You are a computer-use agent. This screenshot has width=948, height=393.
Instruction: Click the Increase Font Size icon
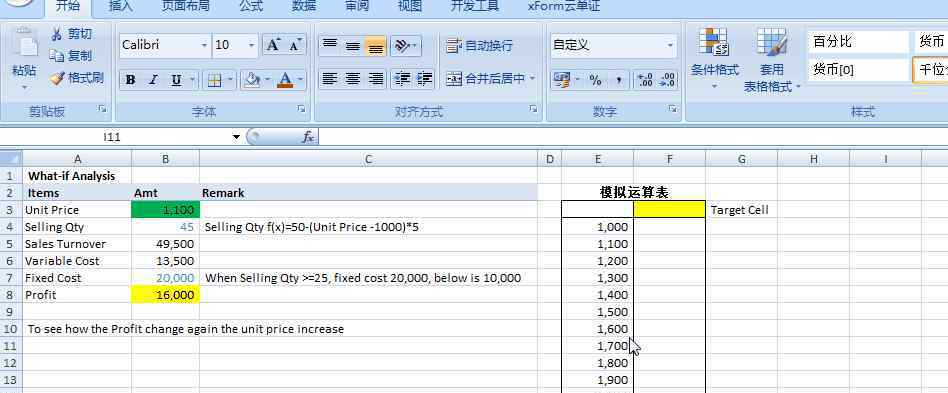pos(273,45)
